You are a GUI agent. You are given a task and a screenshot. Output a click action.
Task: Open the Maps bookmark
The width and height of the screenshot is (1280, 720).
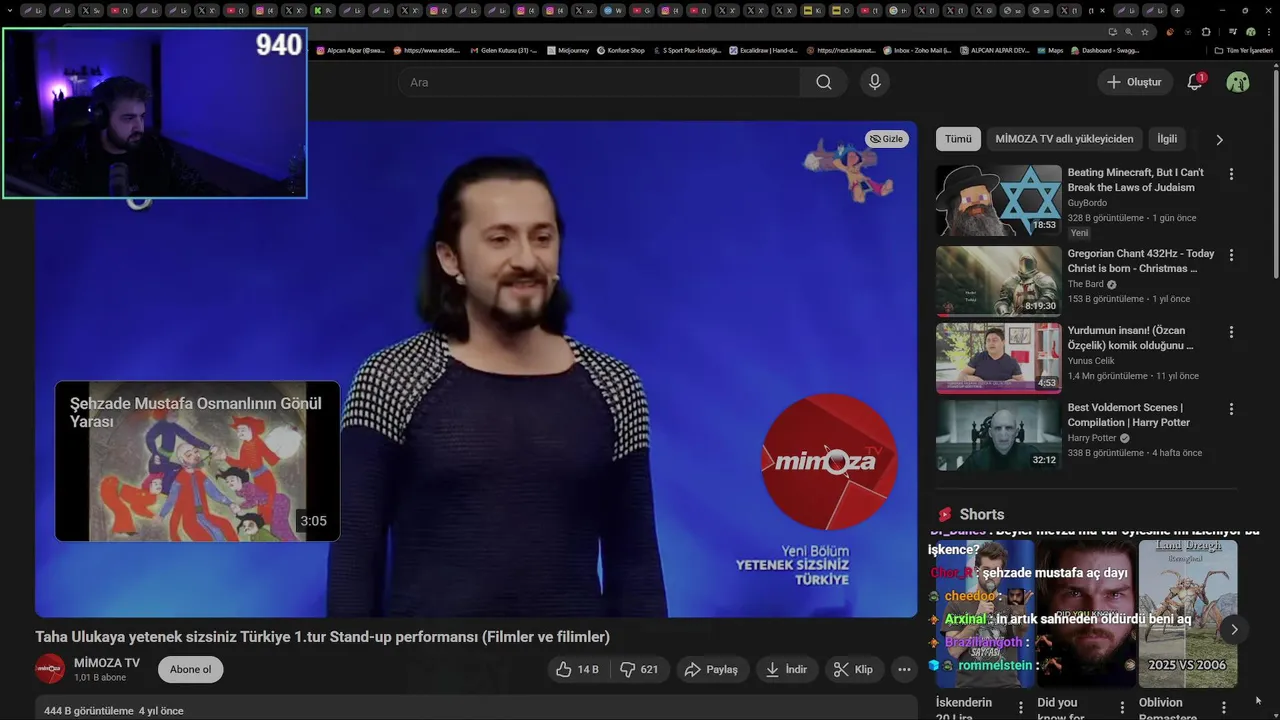(x=1050, y=50)
